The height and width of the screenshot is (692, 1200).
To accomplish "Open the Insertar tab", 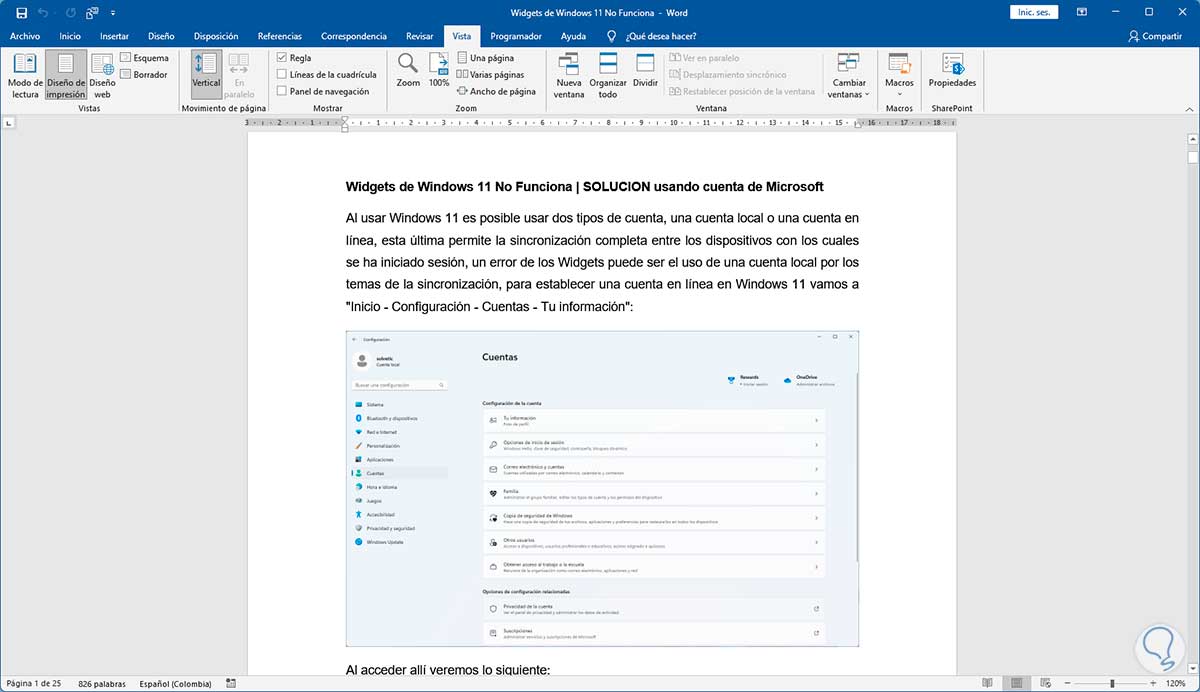I will point(114,36).
